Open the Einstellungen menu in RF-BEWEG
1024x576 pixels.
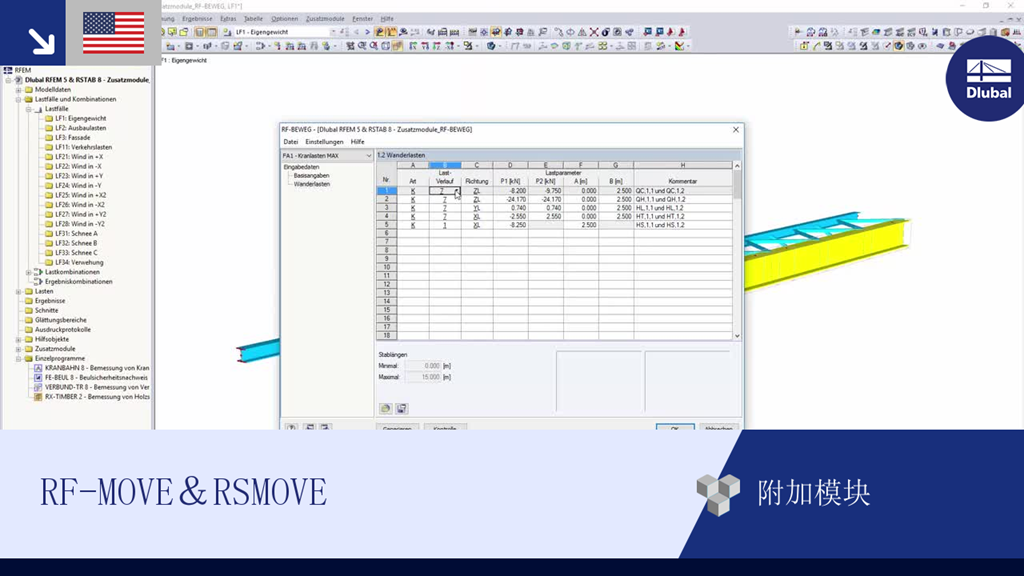(x=324, y=142)
